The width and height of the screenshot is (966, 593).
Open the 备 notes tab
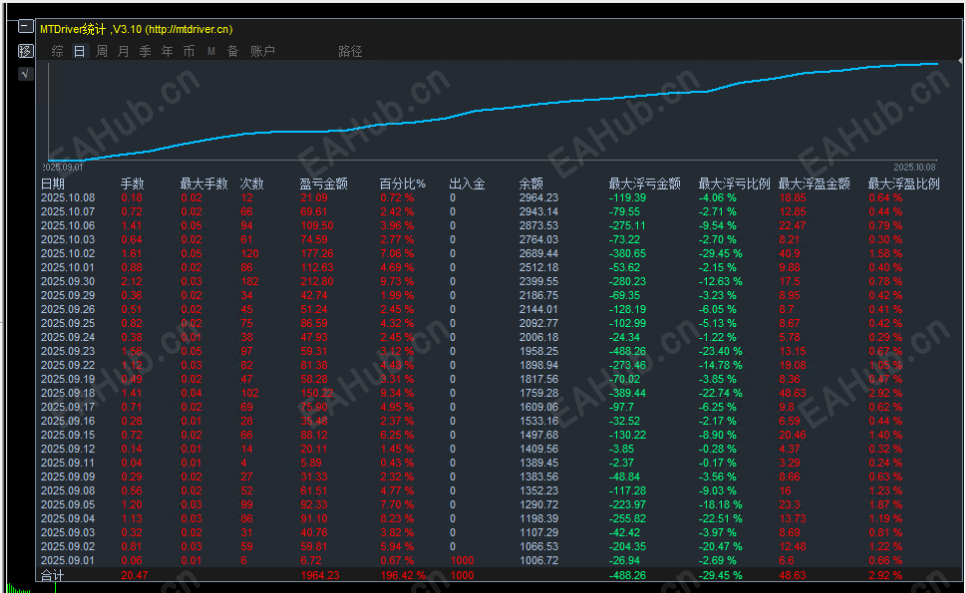(233, 51)
